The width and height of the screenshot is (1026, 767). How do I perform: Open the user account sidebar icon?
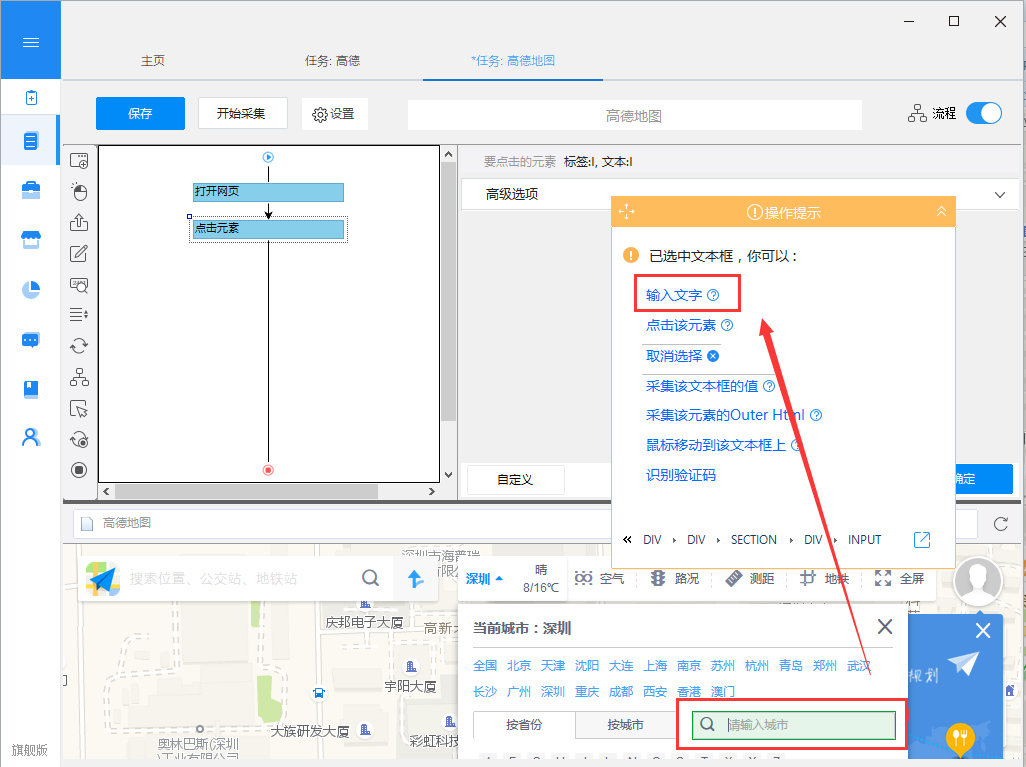coord(31,437)
